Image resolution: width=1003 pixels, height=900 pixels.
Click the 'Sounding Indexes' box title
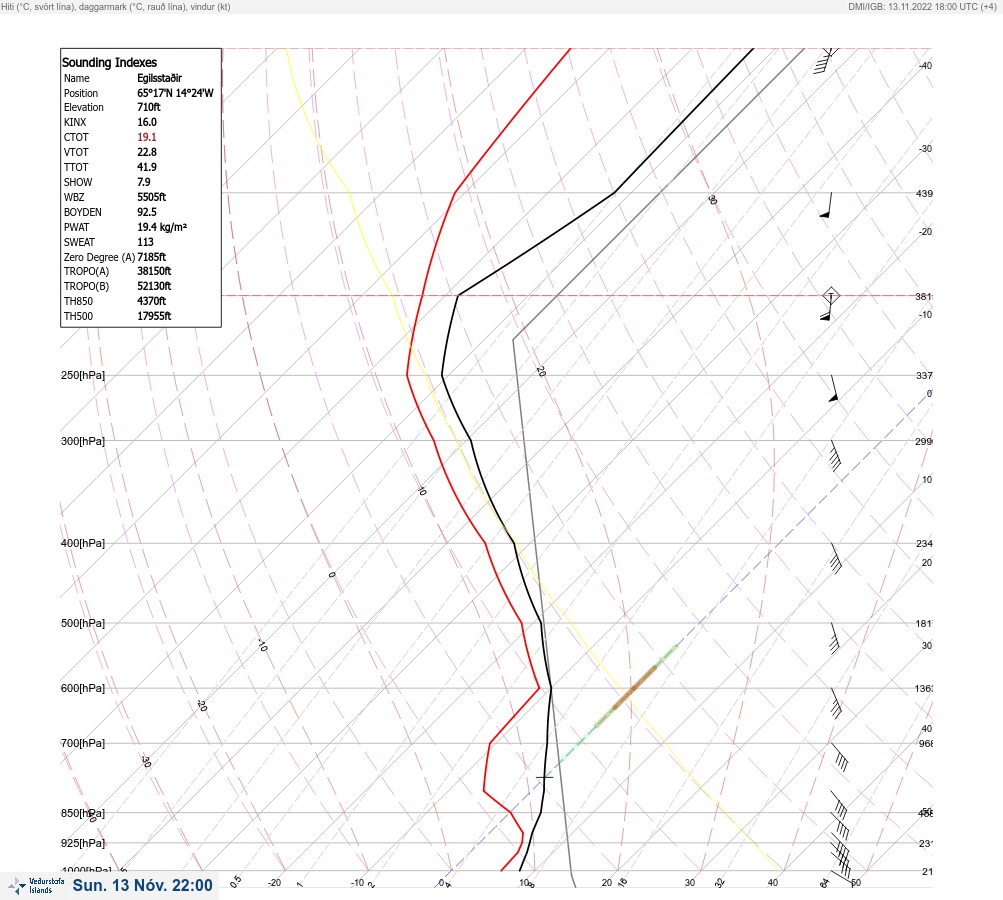(x=109, y=62)
